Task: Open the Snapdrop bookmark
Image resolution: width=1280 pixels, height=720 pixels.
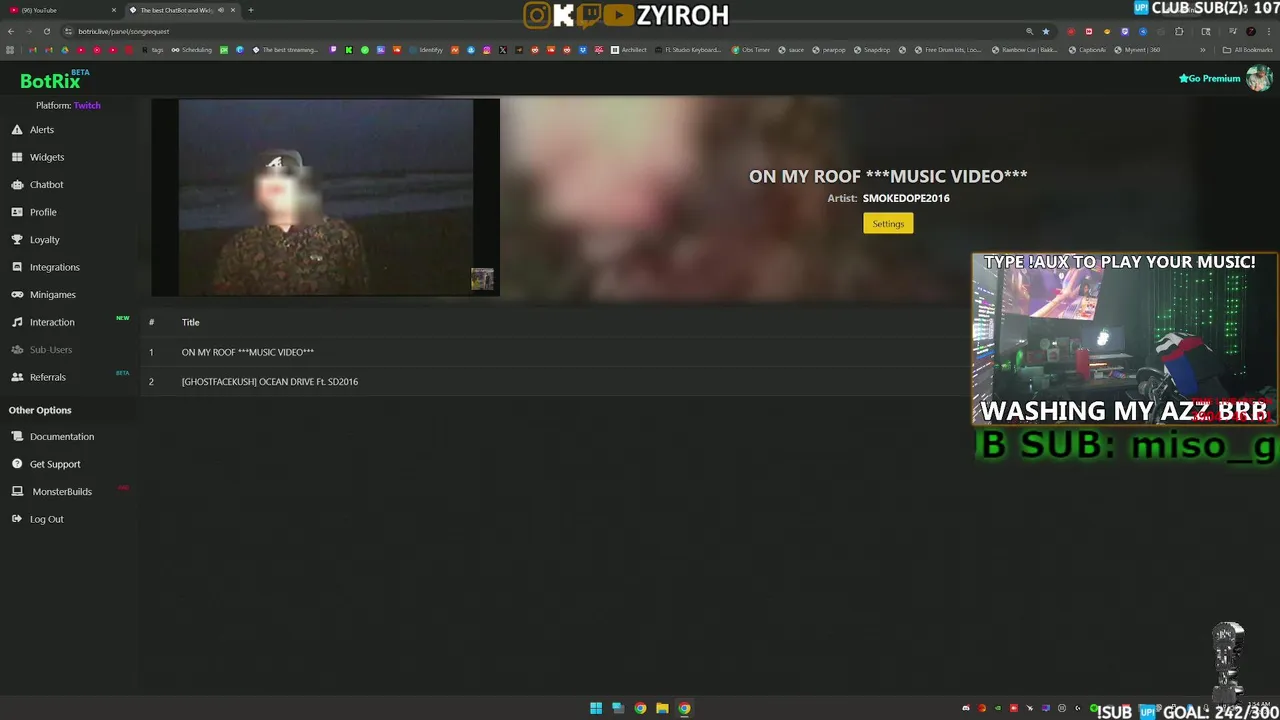Action: pos(872,50)
